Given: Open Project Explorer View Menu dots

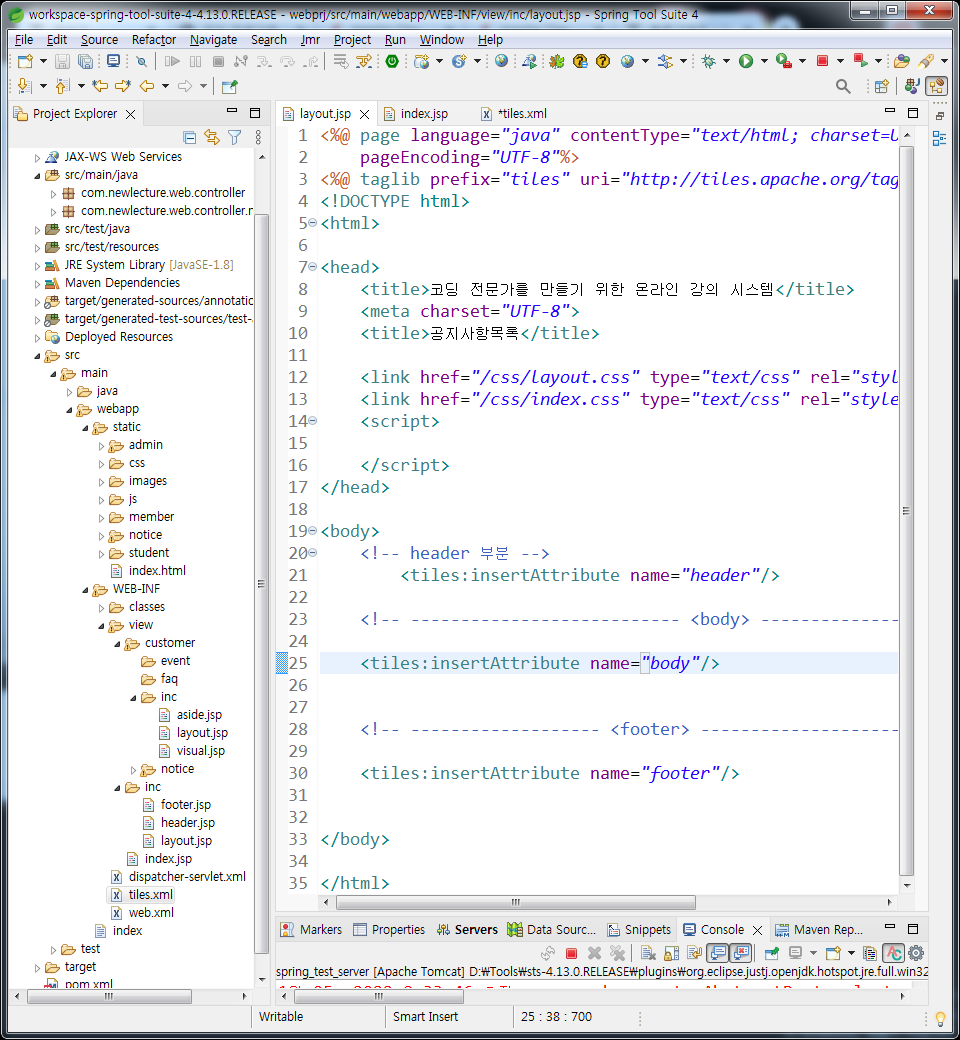Looking at the screenshot, I should point(258,137).
